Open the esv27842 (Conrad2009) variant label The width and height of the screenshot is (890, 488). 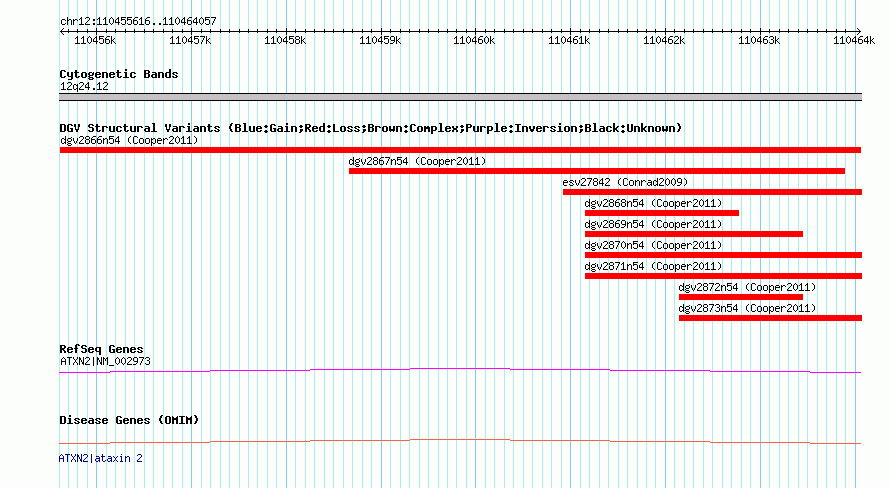tap(625, 182)
